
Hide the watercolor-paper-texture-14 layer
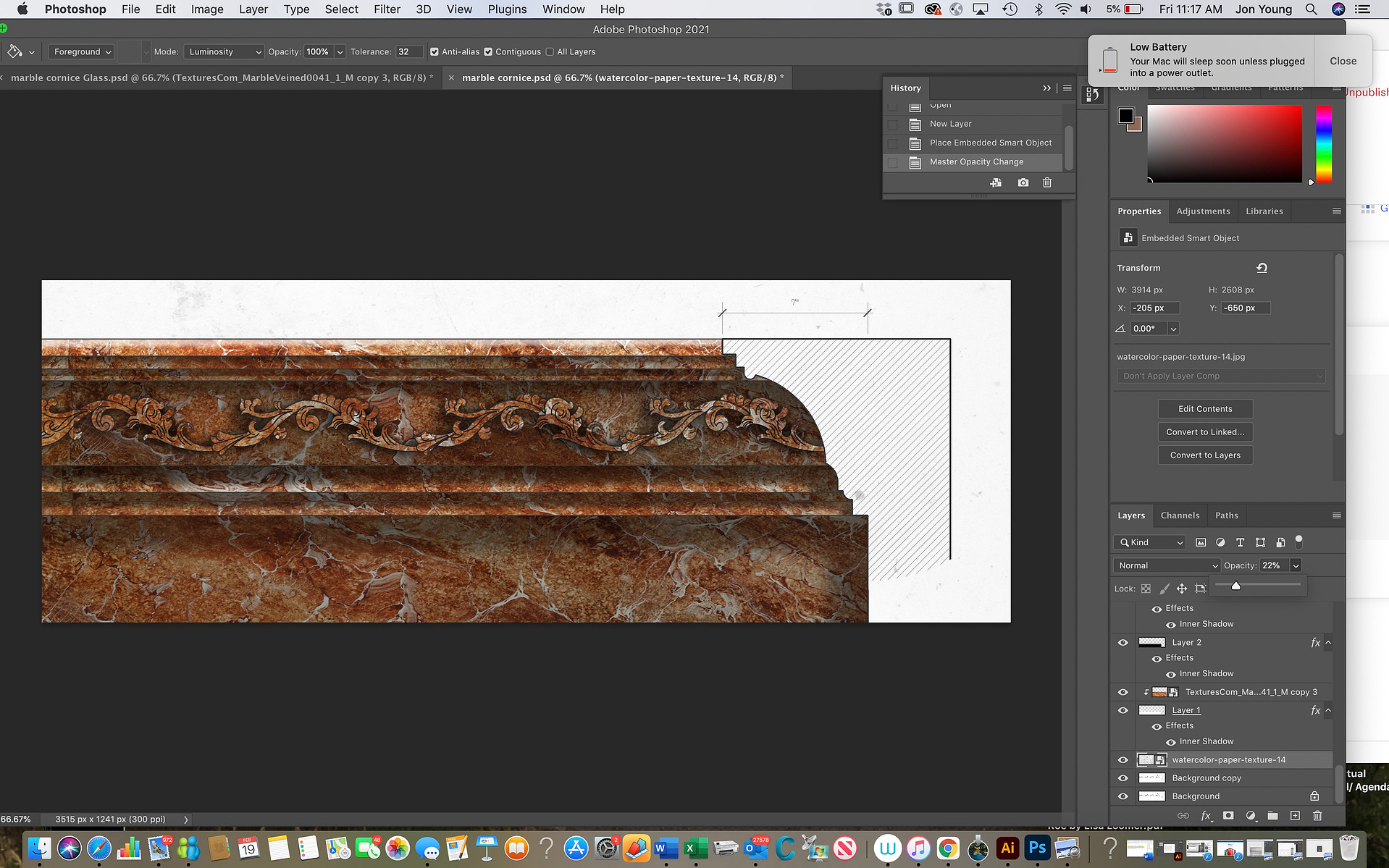point(1122,760)
